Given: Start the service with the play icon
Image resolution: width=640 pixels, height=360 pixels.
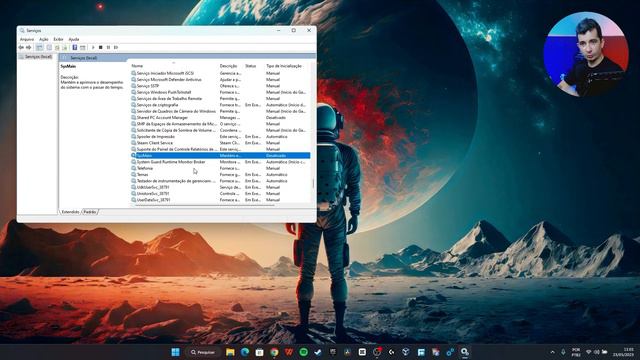Looking at the screenshot, I should 93,47.
